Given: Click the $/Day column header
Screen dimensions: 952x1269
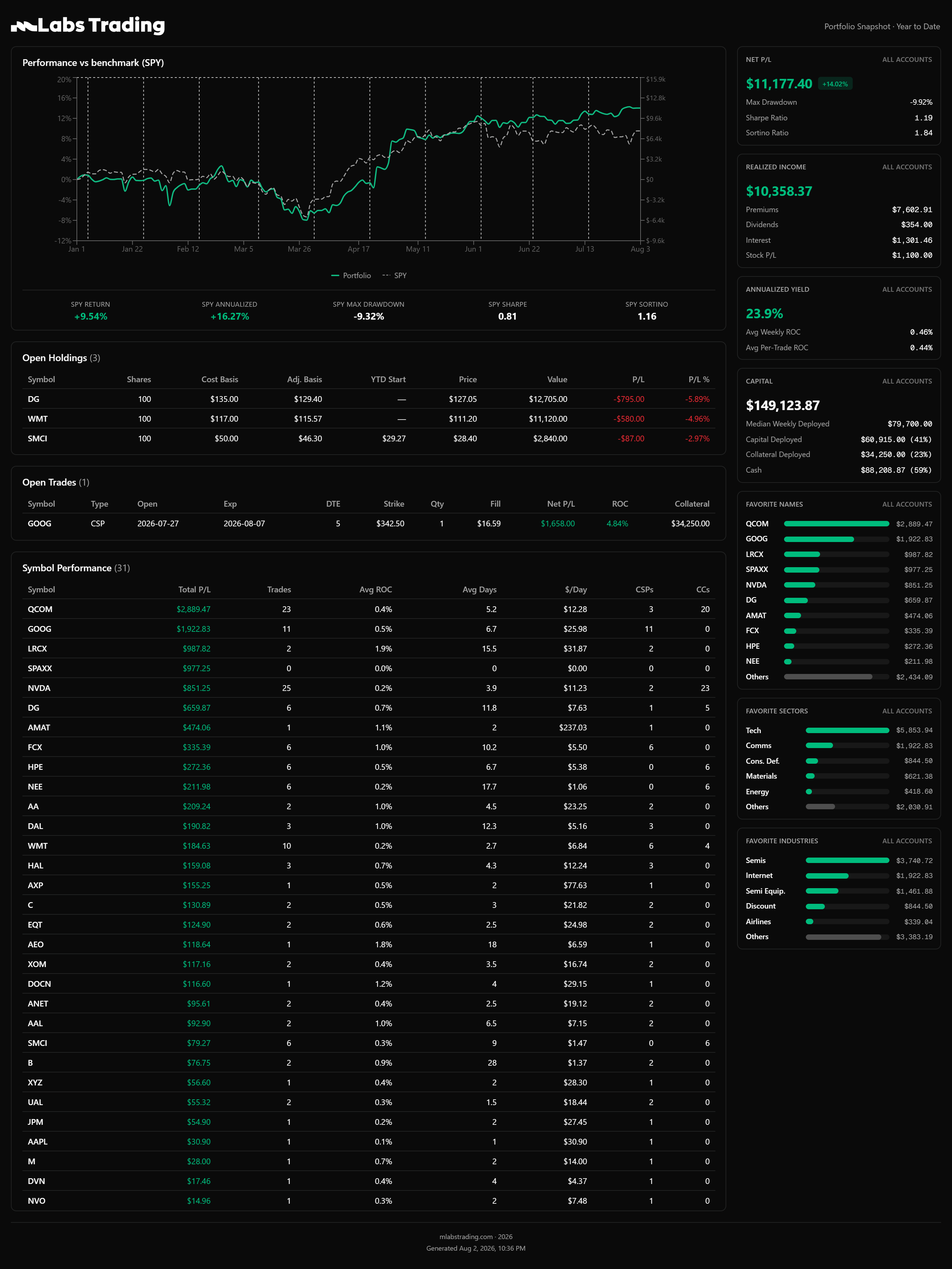Looking at the screenshot, I should coord(576,589).
